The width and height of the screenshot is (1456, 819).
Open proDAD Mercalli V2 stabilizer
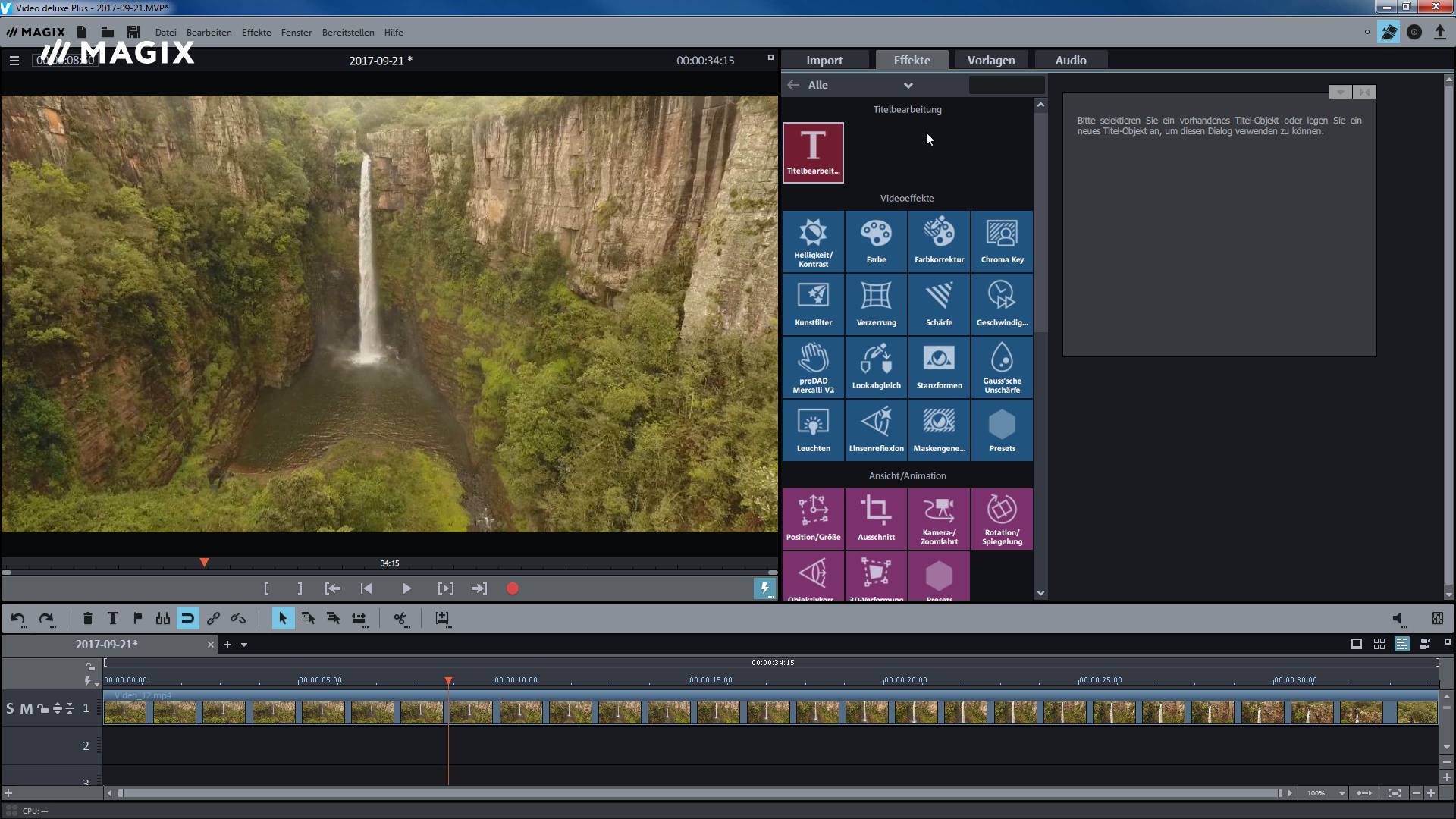click(813, 368)
